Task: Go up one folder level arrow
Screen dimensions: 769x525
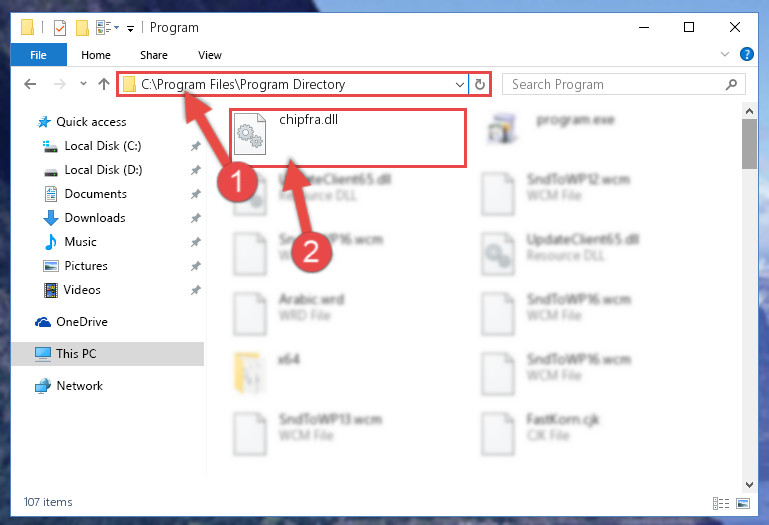Action: point(103,84)
